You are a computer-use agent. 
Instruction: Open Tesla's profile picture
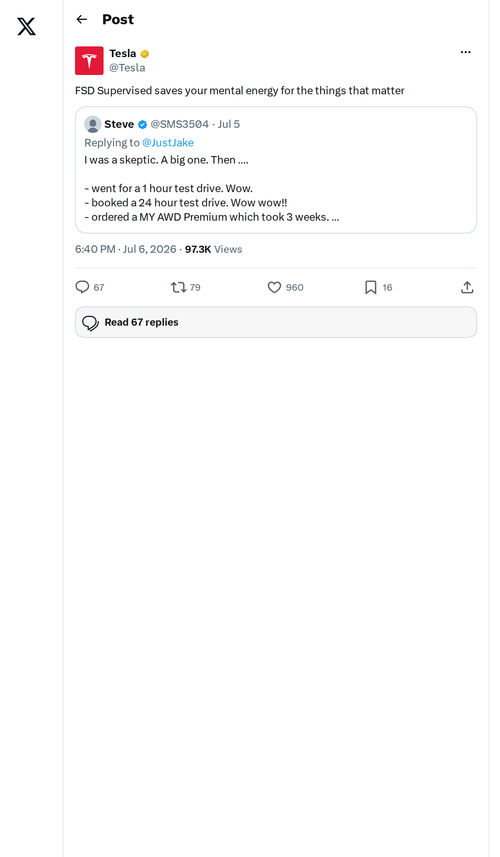89,60
